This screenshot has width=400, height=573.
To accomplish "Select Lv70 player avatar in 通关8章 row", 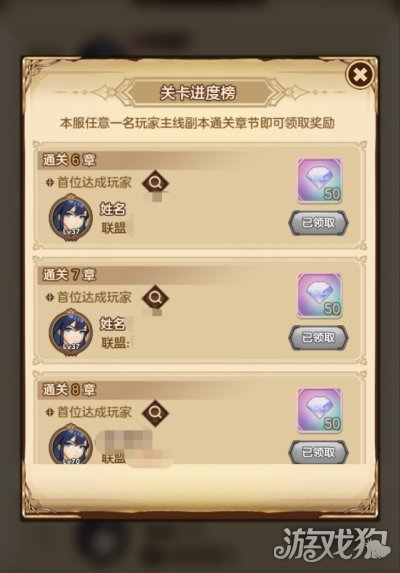I will 71,444.
